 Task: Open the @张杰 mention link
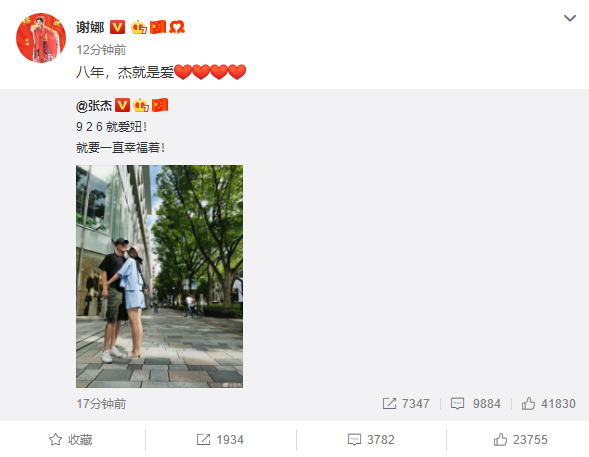coord(94,106)
